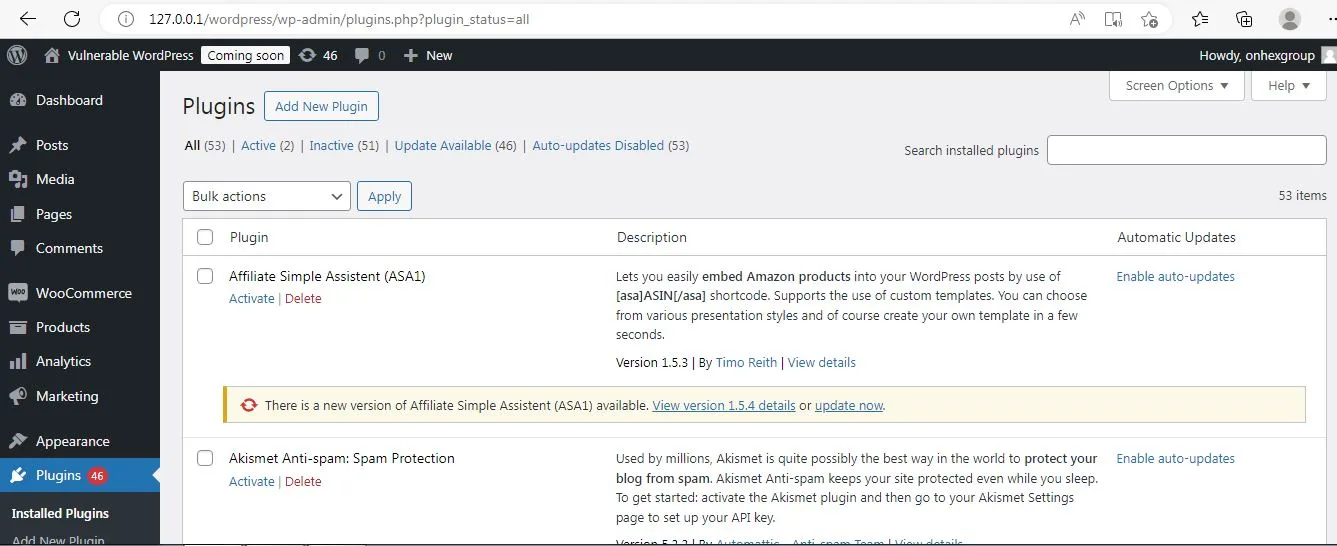Refresh the page with browser reload button
Viewport: 1337px width, 546px height.
(x=72, y=19)
